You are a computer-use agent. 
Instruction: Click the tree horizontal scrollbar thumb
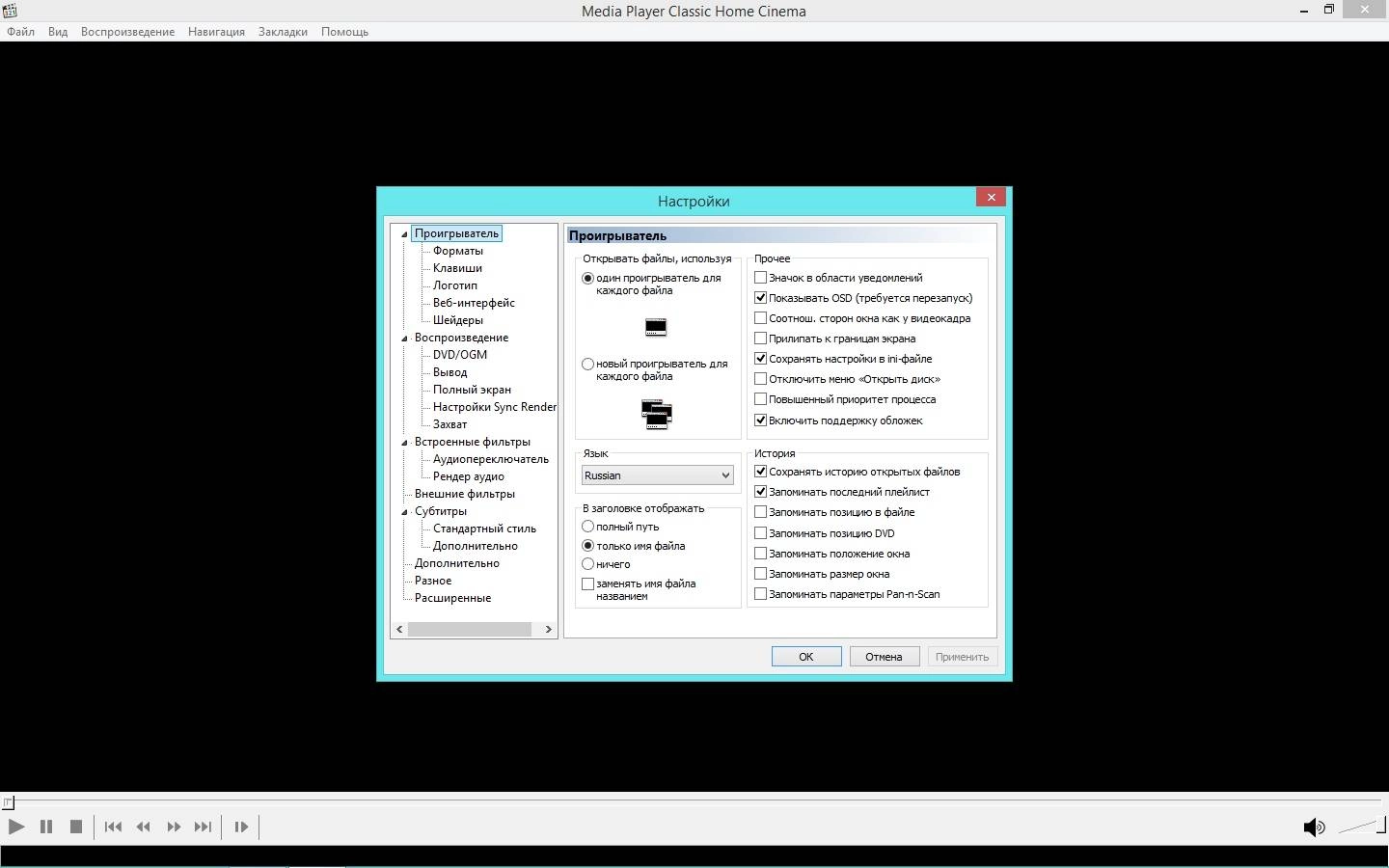tap(469, 630)
